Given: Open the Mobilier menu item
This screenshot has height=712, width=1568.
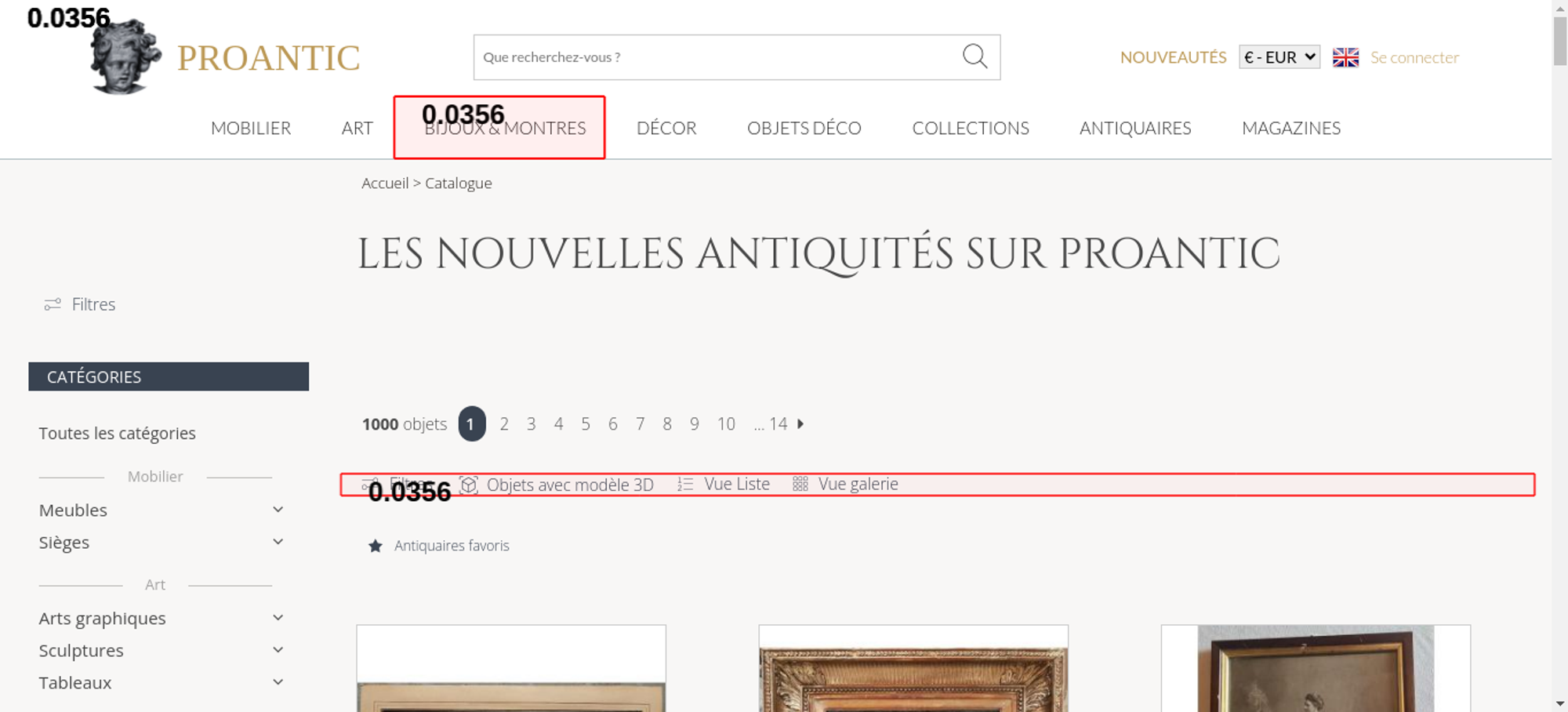Looking at the screenshot, I should [251, 128].
